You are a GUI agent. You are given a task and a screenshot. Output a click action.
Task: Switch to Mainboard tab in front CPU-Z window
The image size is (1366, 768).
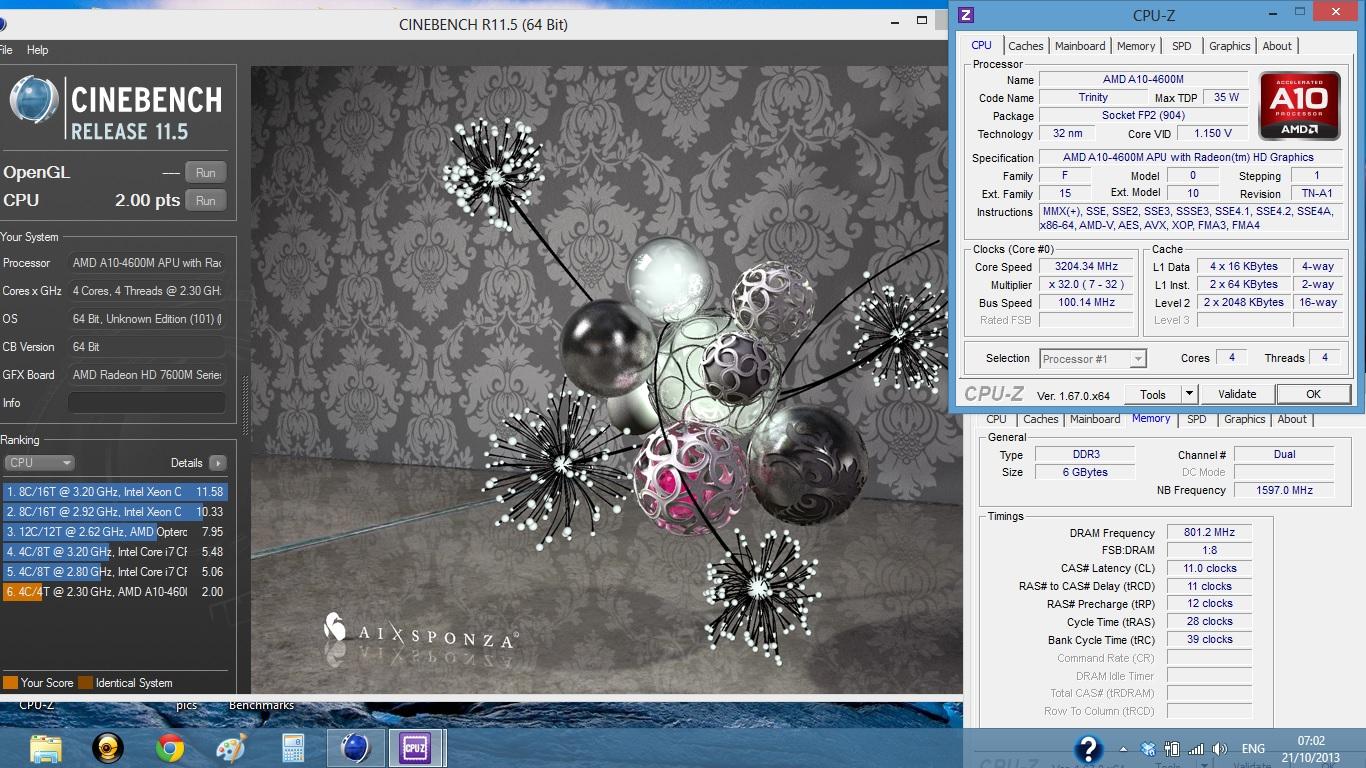[1080, 46]
